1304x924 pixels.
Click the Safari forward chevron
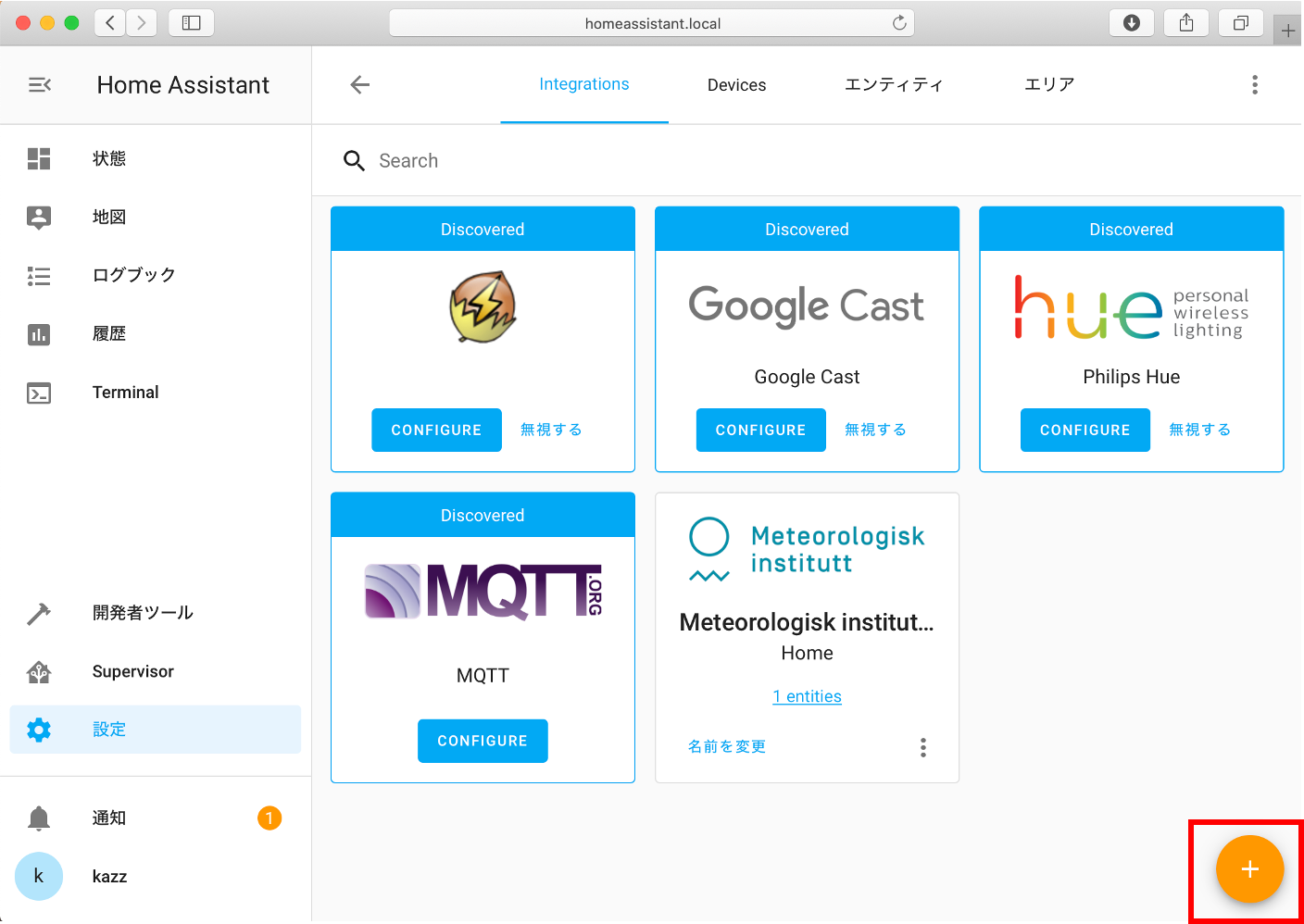pyautogui.click(x=141, y=23)
